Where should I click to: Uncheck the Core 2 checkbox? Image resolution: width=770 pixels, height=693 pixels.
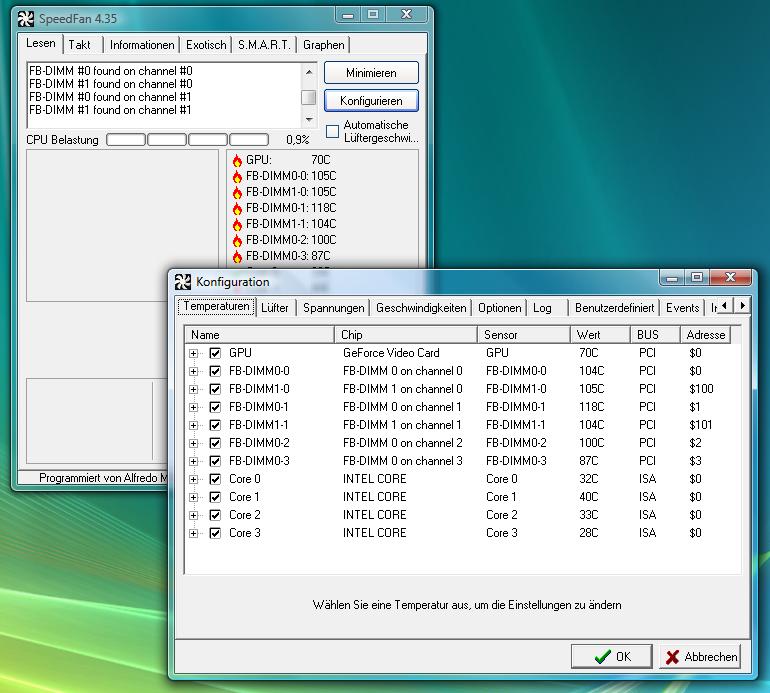click(215, 515)
